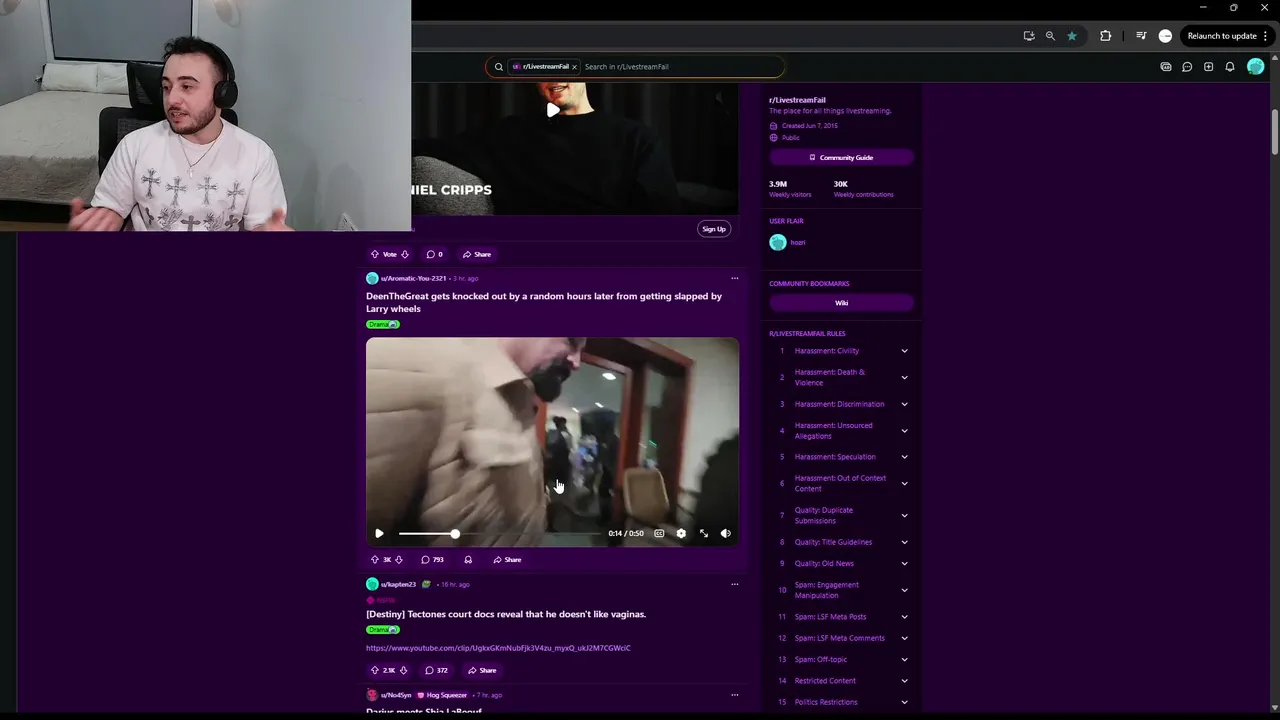
Task: Open u/No4Sym profile
Action: (x=396, y=695)
